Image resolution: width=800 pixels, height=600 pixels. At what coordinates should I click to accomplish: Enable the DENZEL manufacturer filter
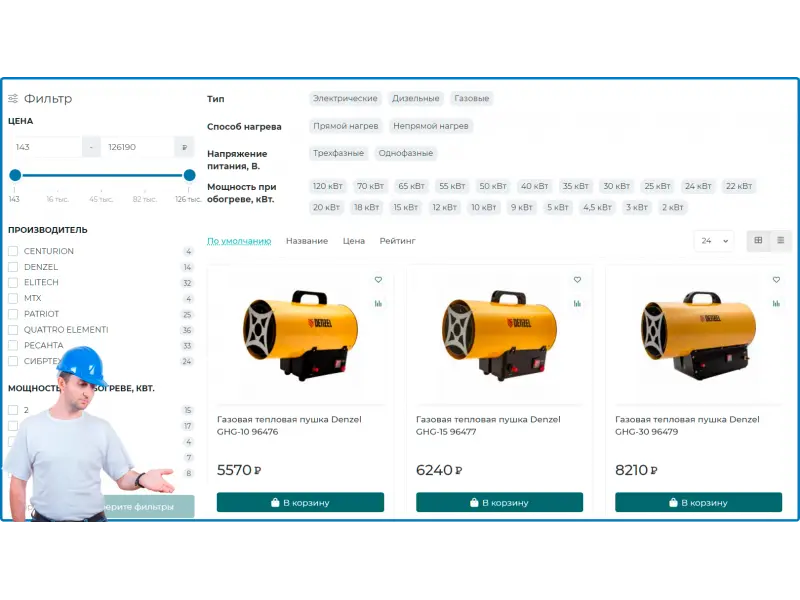13,267
